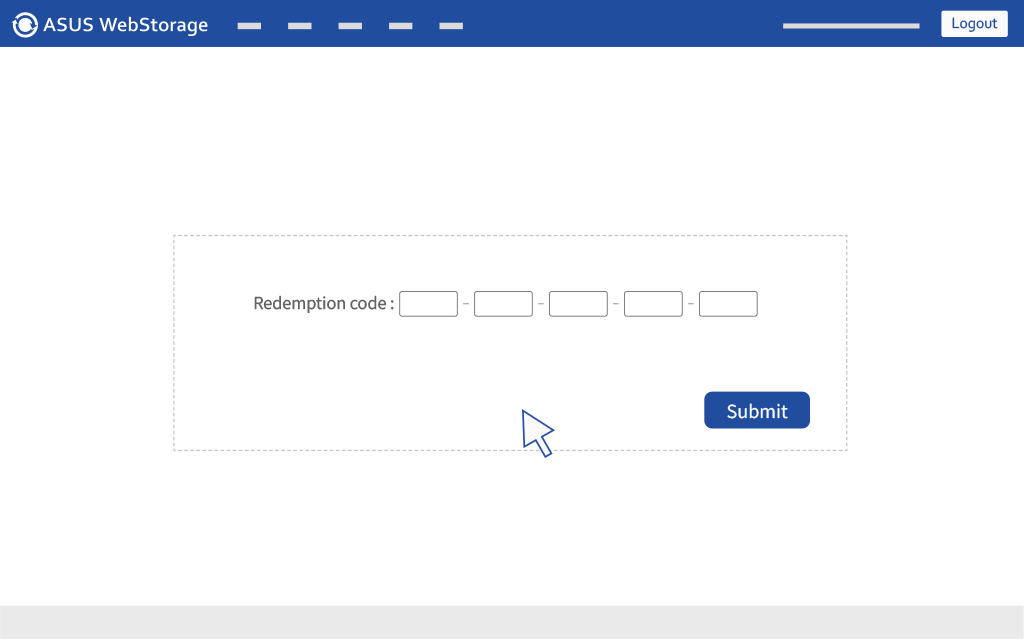Focus the first redemption code box

(428, 304)
